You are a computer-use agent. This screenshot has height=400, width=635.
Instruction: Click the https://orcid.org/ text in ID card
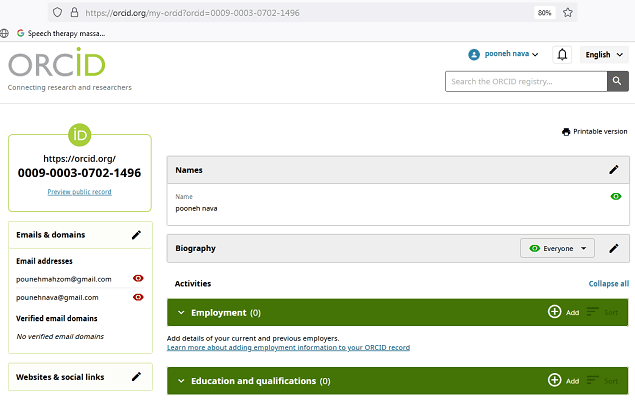[x=79, y=159]
